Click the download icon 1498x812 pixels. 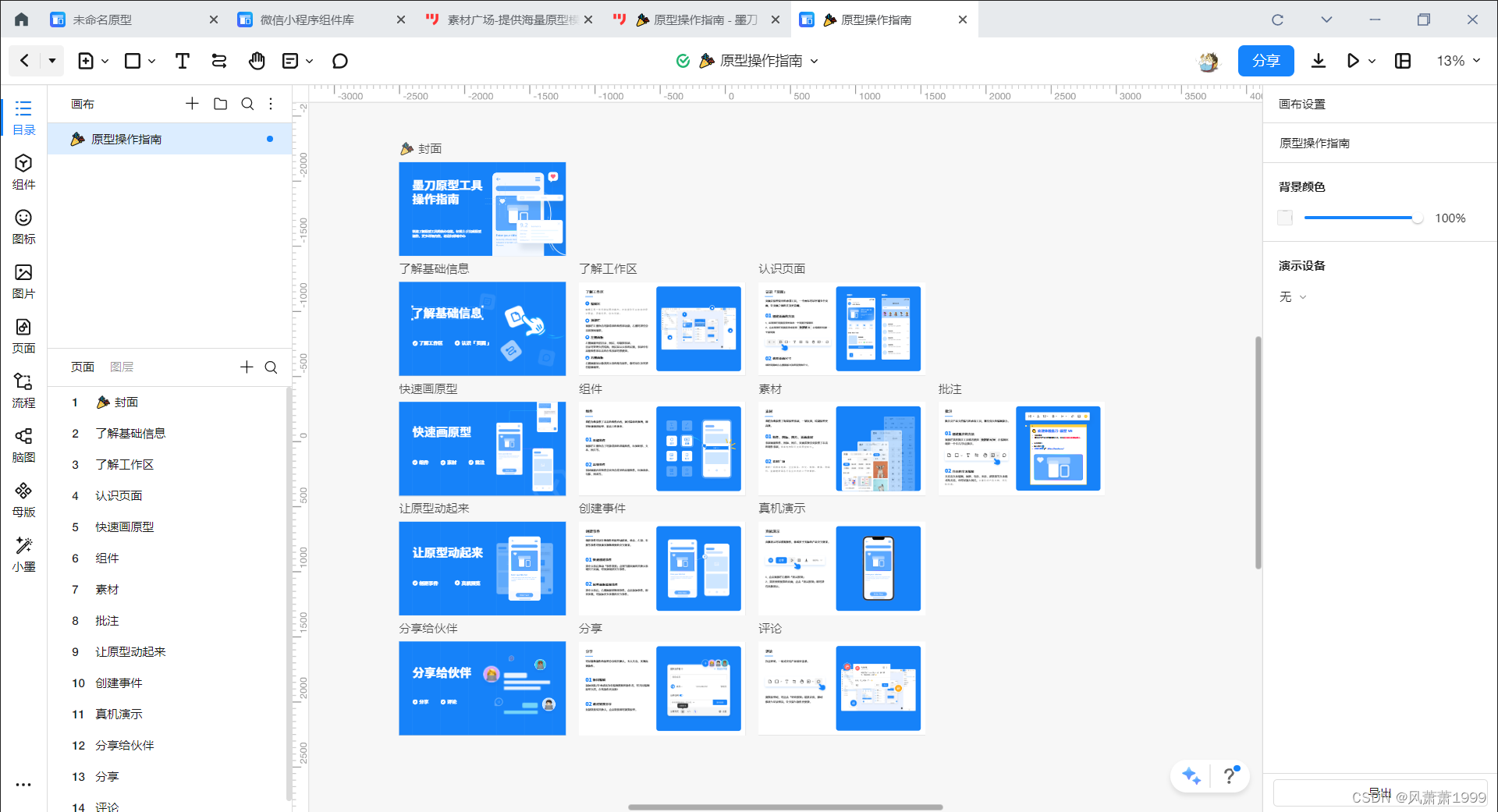(1319, 61)
